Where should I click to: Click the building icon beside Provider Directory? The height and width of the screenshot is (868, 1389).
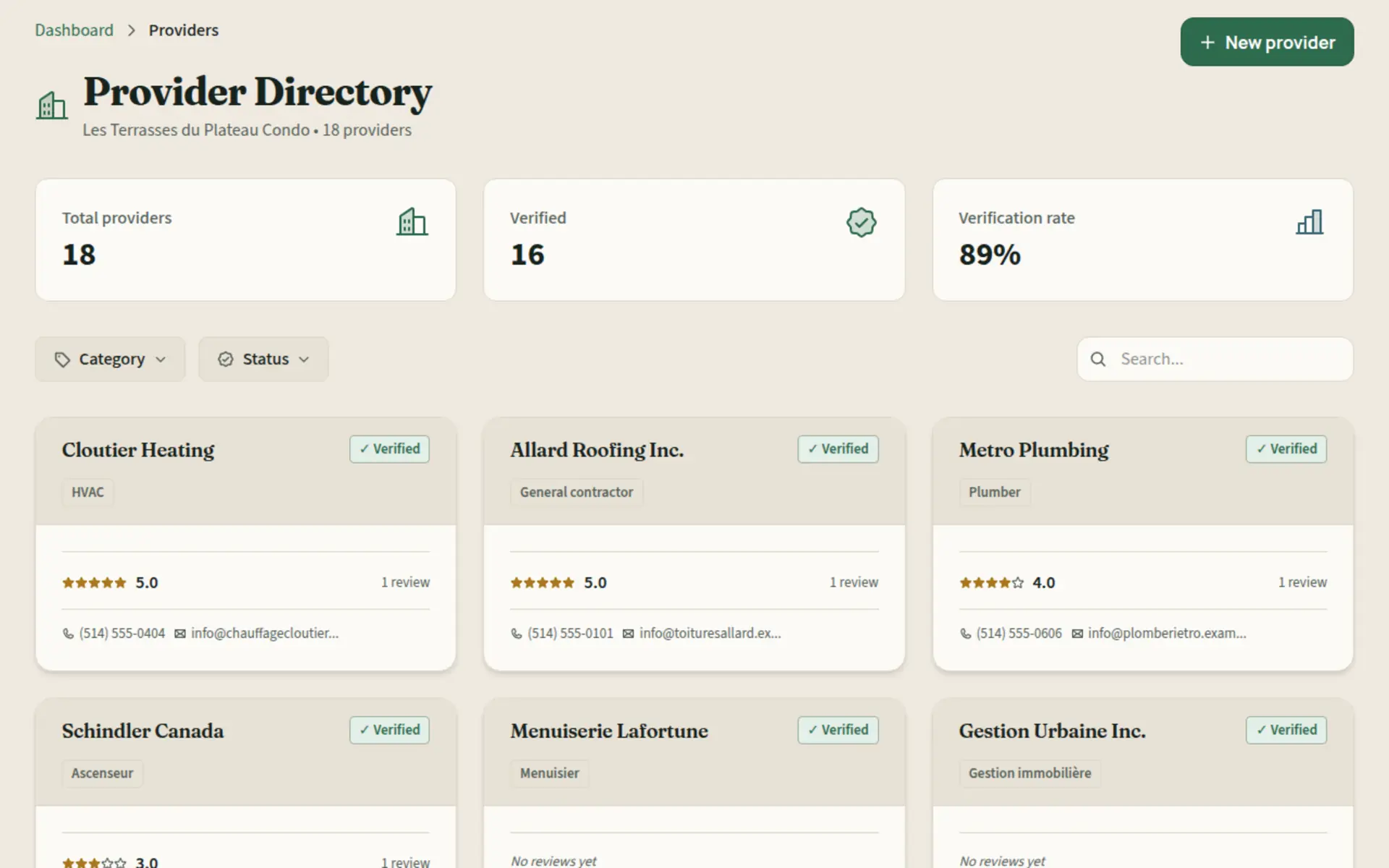coord(52,106)
